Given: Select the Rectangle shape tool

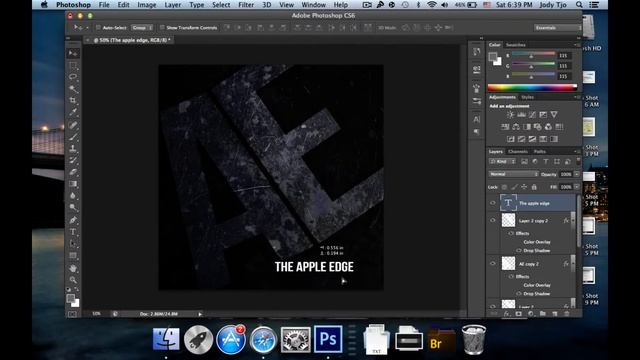Looking at the screenshot, I should (73, 256).
